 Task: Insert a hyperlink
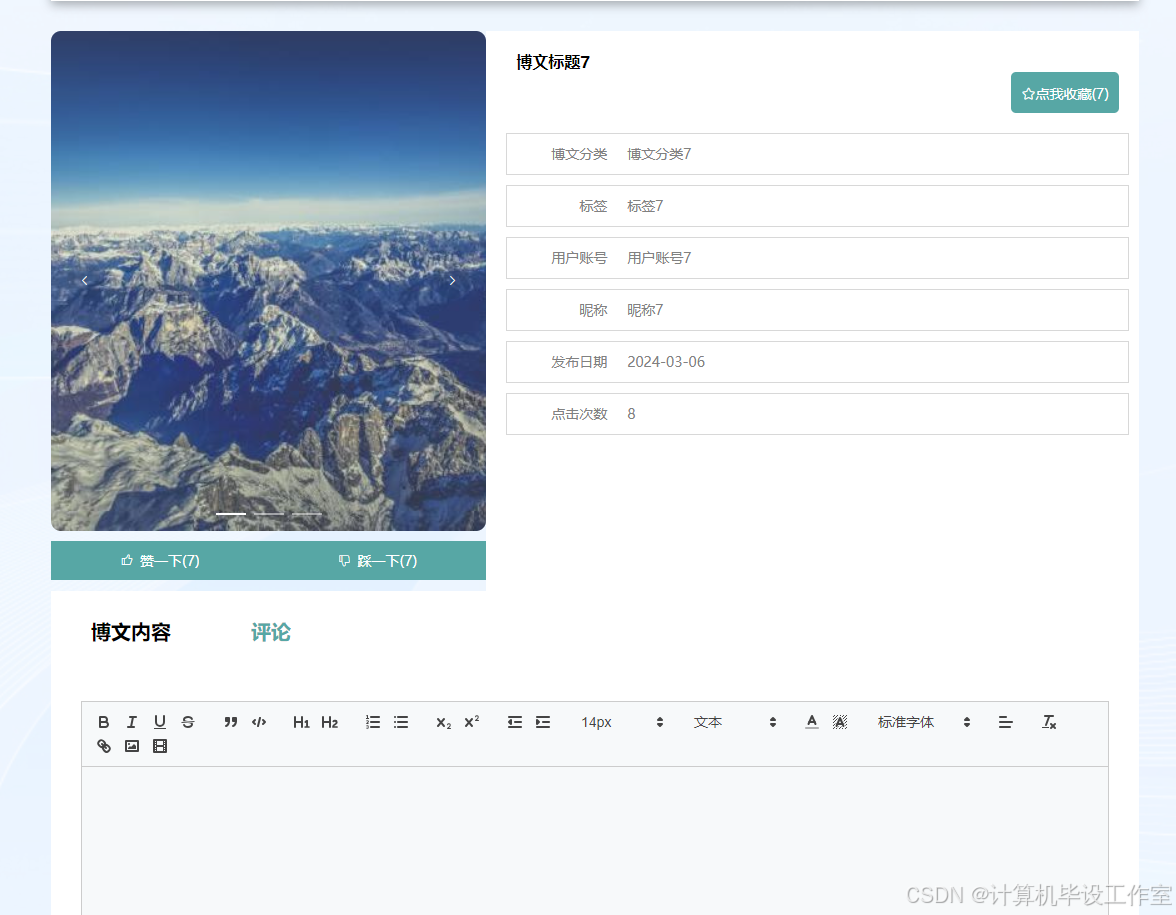[104, 746]
